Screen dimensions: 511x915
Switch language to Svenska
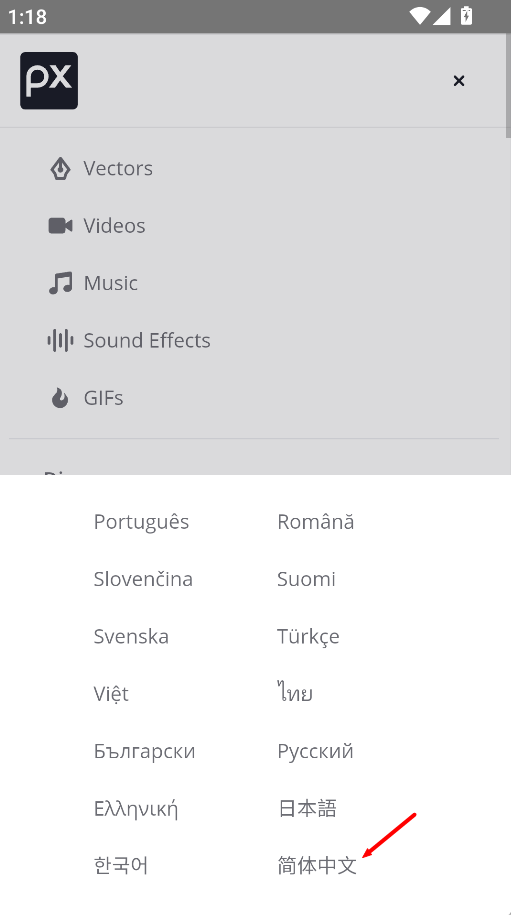(x=131, y=636)
